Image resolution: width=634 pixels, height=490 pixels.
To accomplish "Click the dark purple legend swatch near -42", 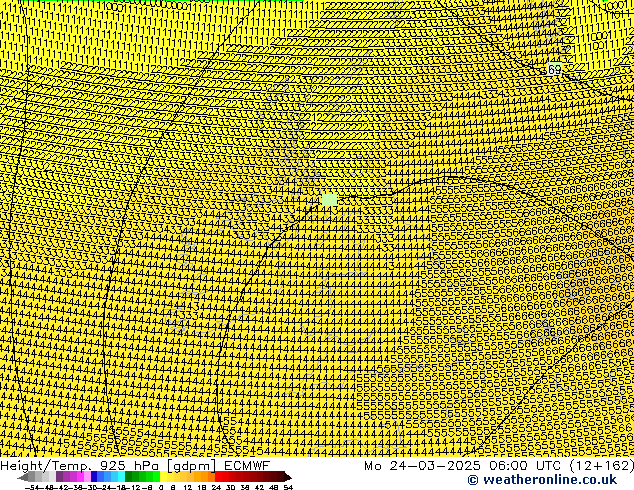I will [x=59, y=477].
